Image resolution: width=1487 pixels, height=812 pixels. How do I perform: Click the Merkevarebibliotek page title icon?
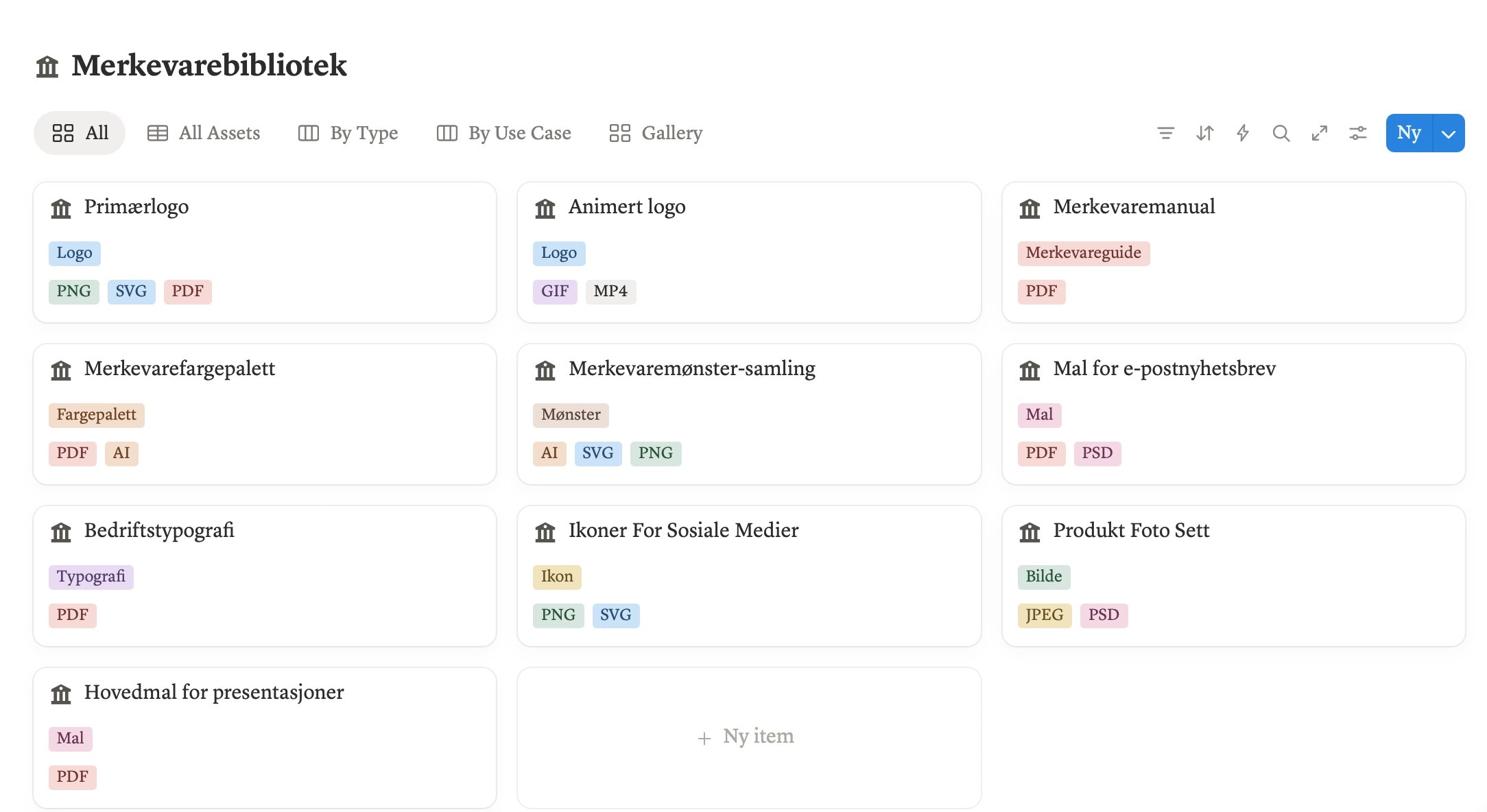tap(47, 67)
